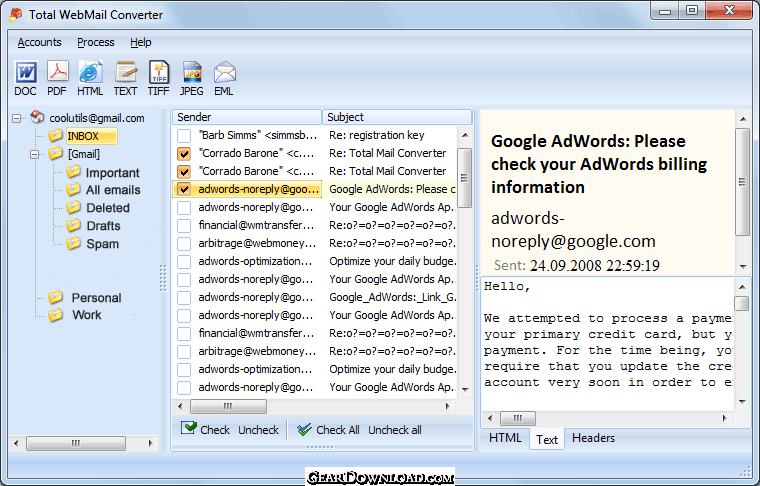
Task: Click the Check button label
Action: click(x=215, y=430)
